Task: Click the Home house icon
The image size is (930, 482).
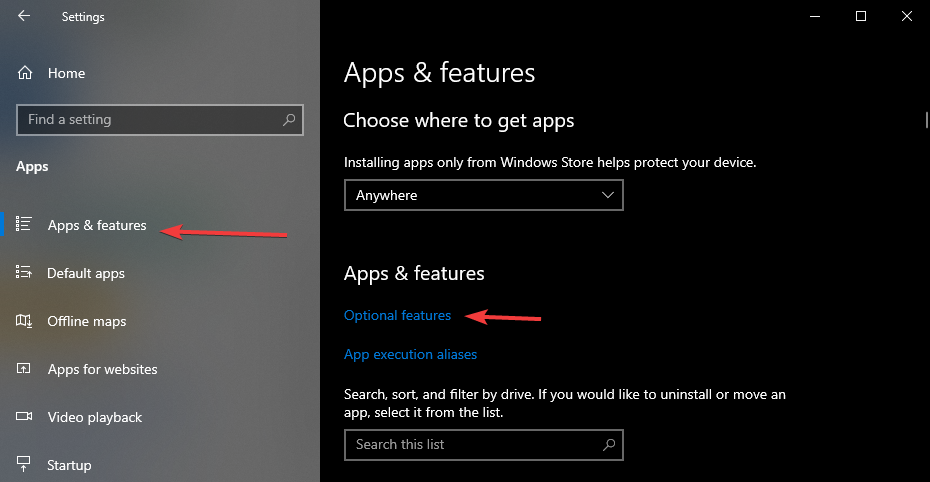Action: click(x=25, y=73)
